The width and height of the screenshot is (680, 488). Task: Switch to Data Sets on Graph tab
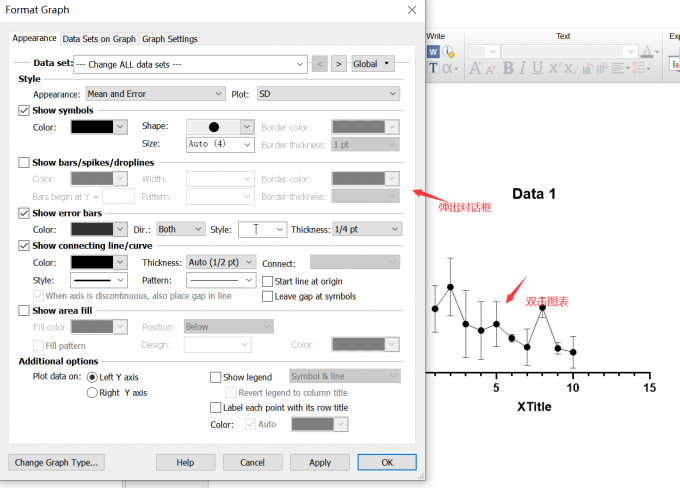[98, 39]
